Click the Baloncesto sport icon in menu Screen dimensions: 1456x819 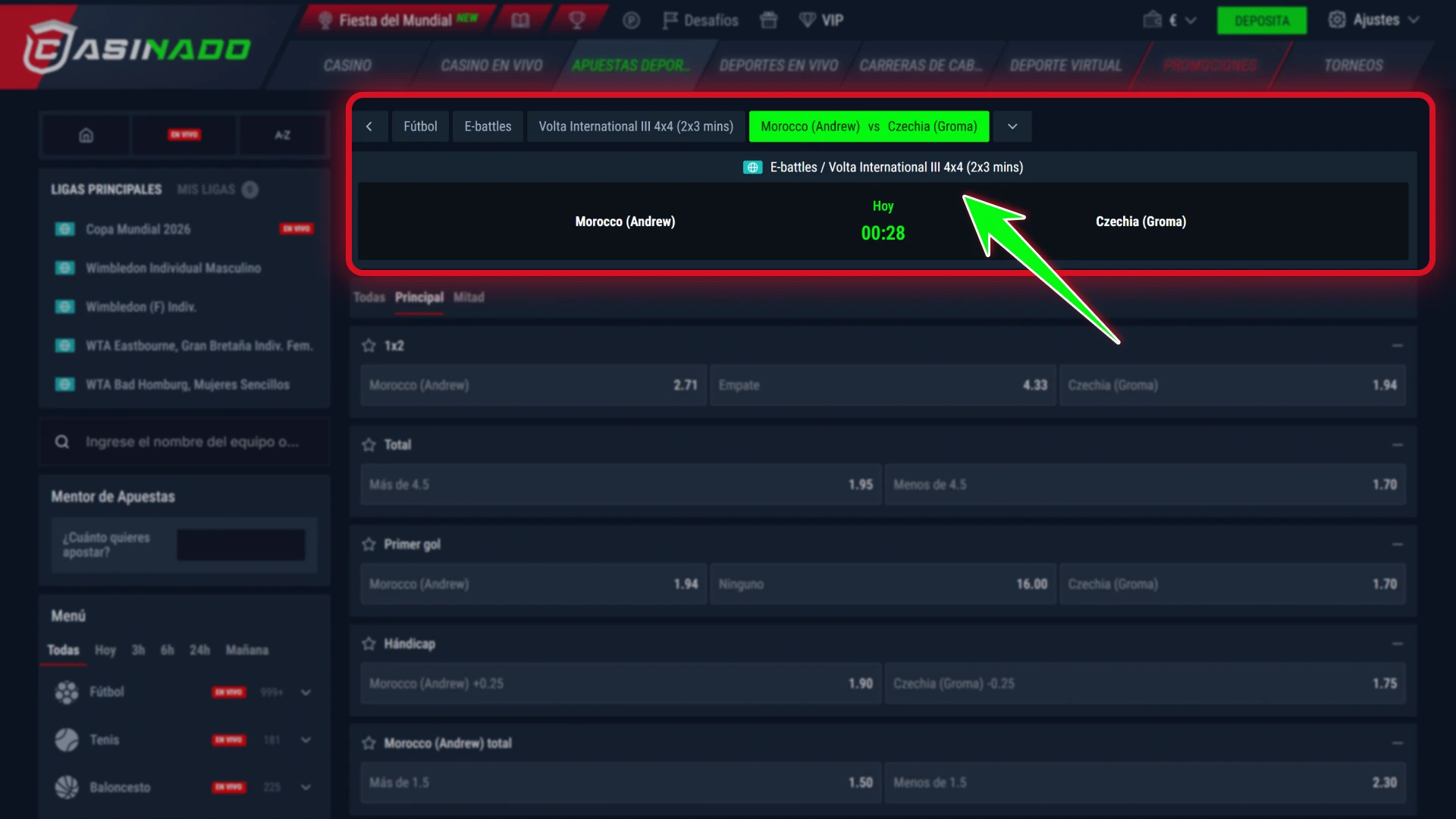click(x=67, y=787)
